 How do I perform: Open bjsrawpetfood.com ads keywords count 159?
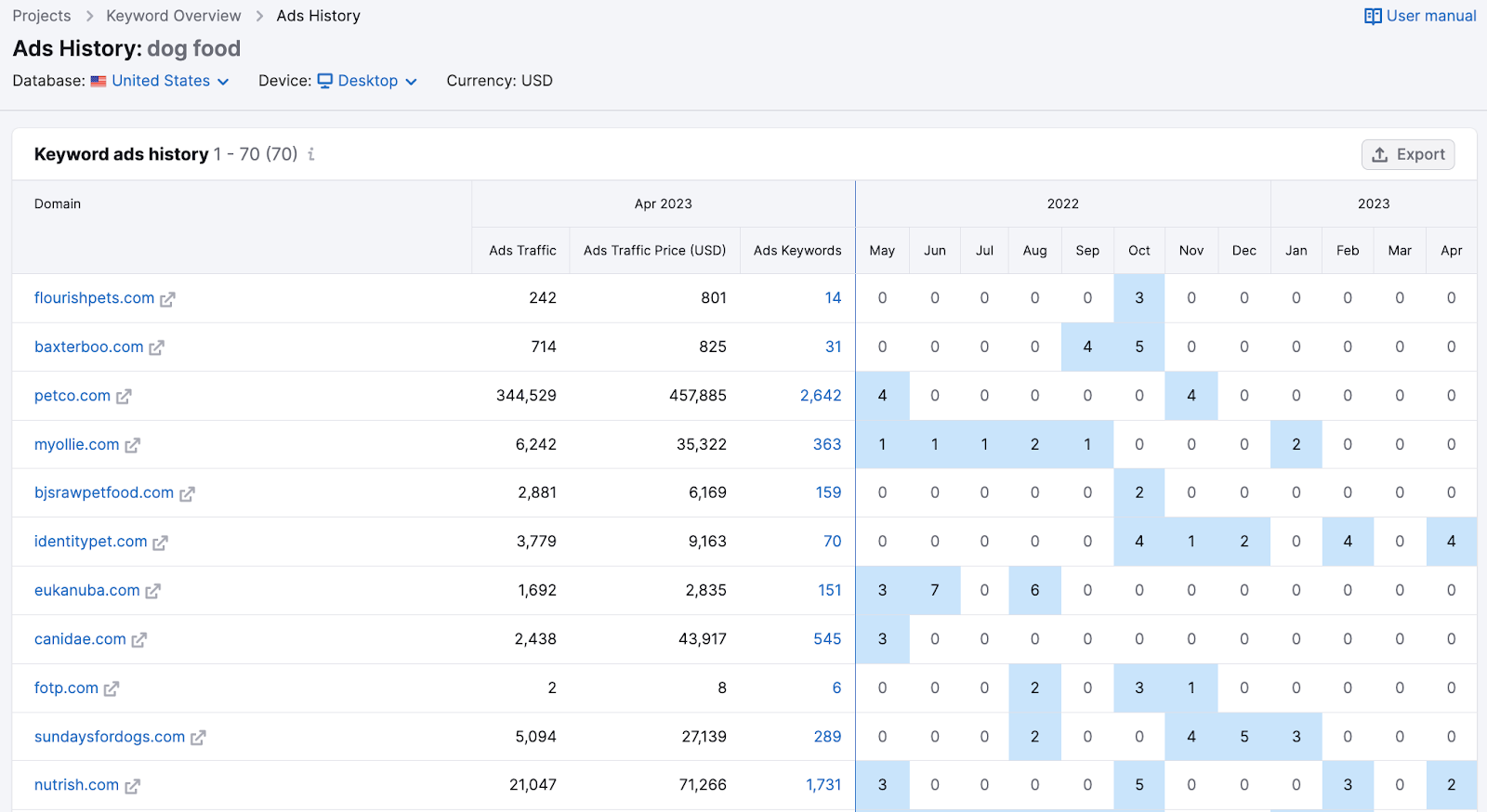coord(828,492)
